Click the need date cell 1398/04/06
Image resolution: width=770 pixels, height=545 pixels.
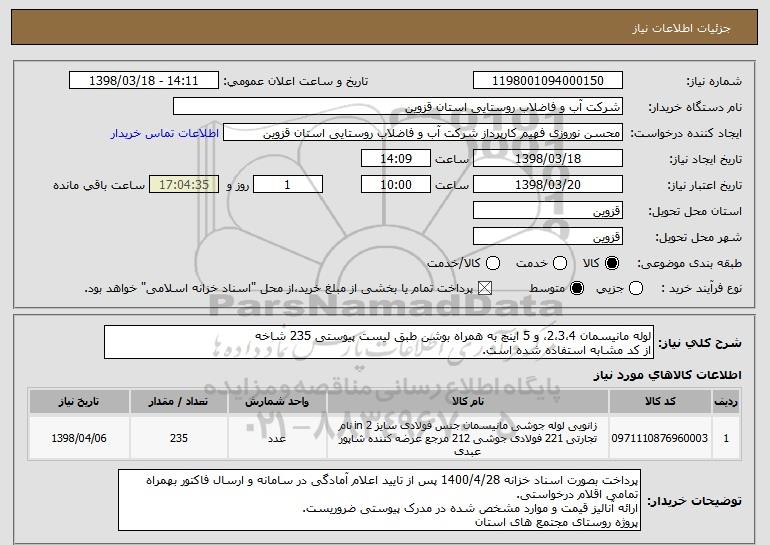(x=79, y=438)
